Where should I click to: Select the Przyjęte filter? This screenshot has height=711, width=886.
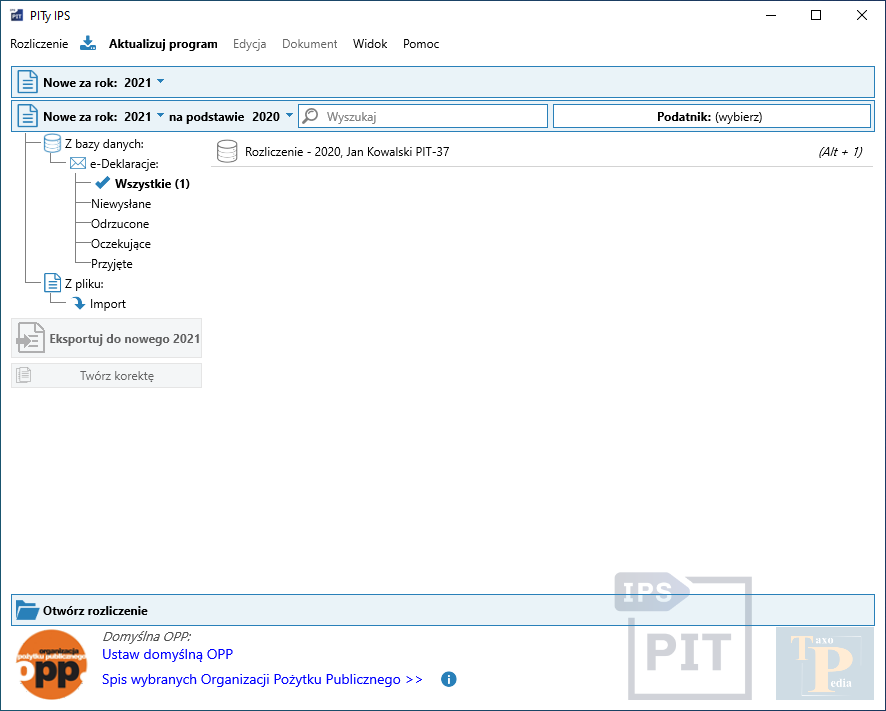111,264
